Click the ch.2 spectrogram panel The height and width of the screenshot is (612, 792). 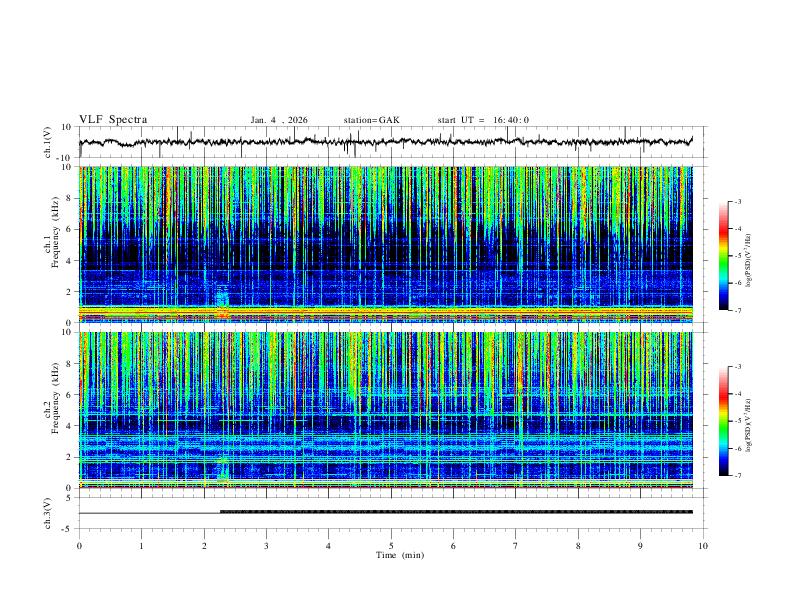click(386, 410)
